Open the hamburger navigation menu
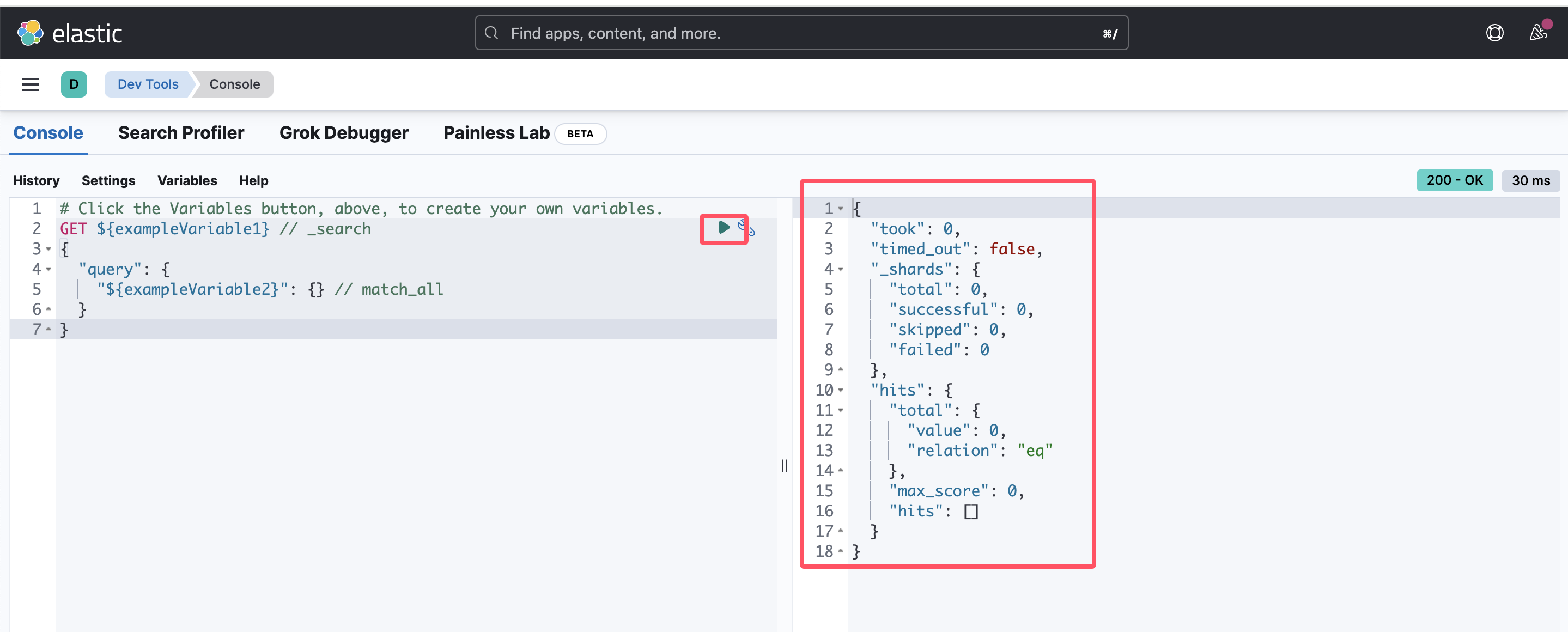 click(30, 84)
